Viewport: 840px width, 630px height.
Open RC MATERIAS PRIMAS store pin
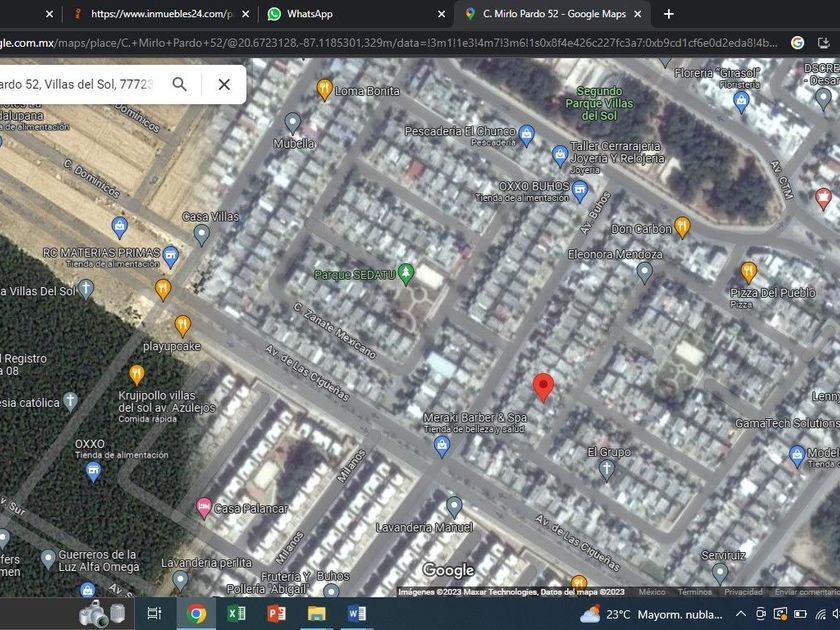[170, 257]
